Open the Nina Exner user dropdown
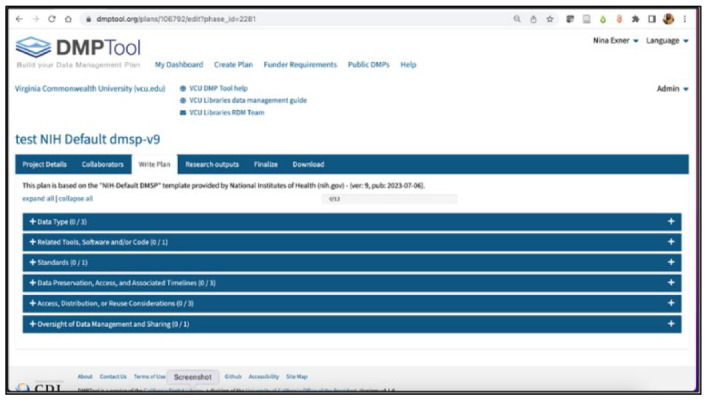The width and height of the screenshot is (708, 401). (x=615, y=41)
